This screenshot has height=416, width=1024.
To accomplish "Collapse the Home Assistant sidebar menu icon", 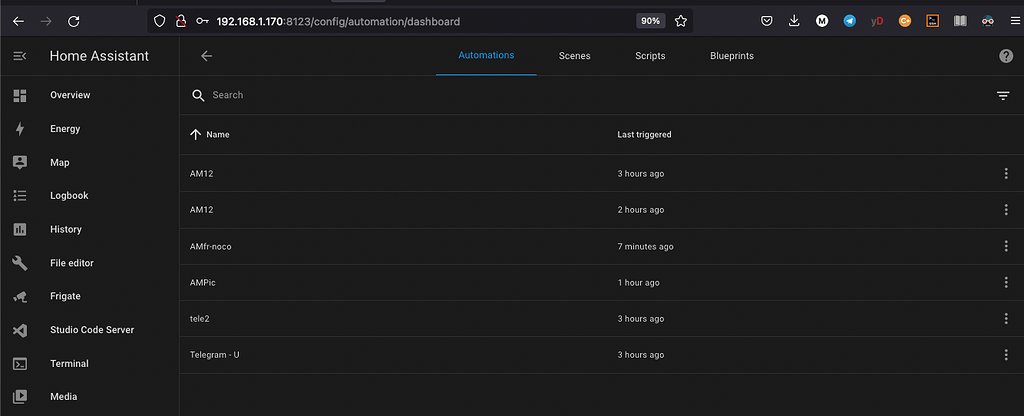I will pyautogui.click(x=19, y=57).
